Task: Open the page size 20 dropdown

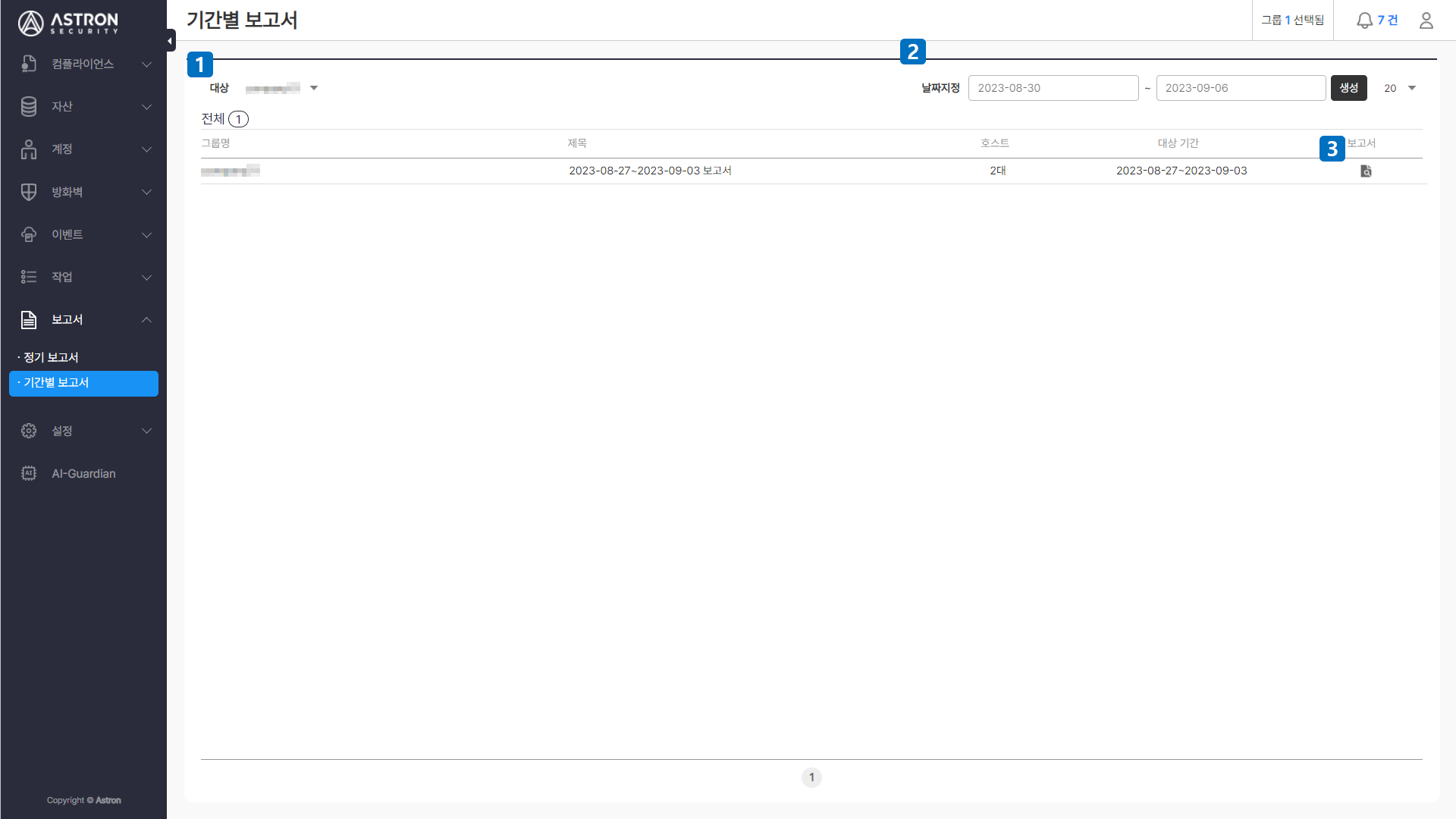Action: pyautogui.click(x=1400, y=88)
